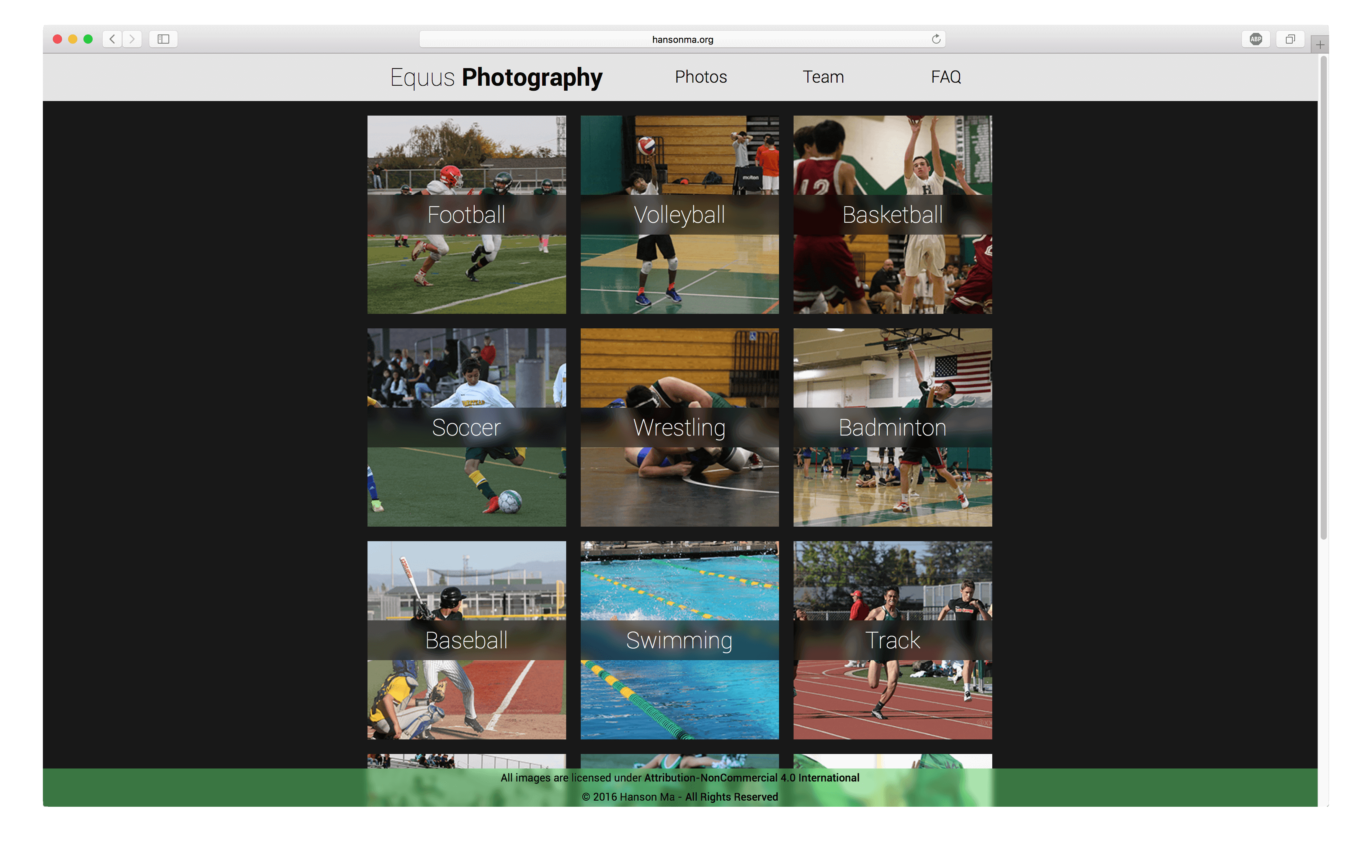Toggle the Safari sidebar icon
This screenshot has width=1372, height=868.
163,39
